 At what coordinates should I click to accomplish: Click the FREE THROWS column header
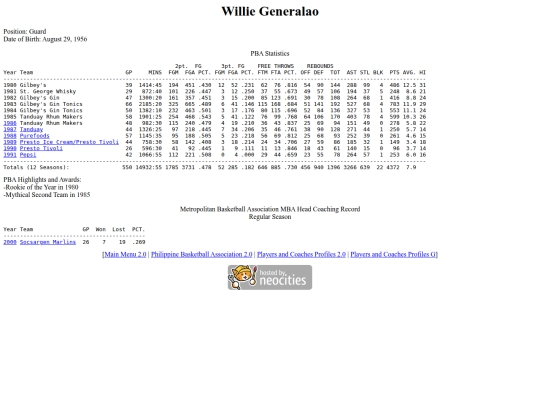click(276, 66)
